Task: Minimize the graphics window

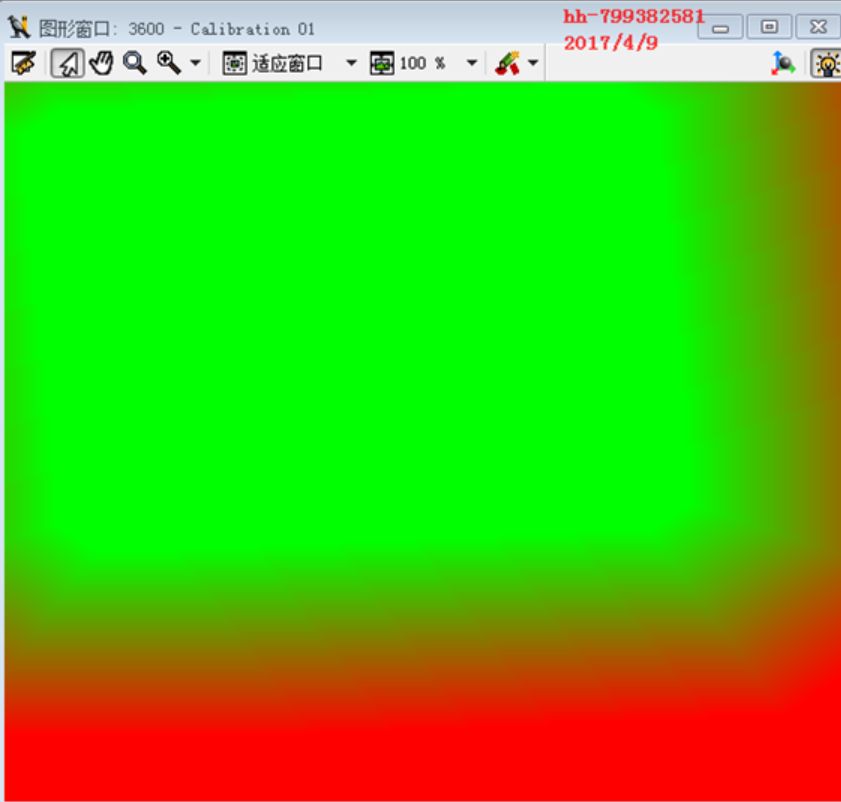Action: [x=720, y=27]
